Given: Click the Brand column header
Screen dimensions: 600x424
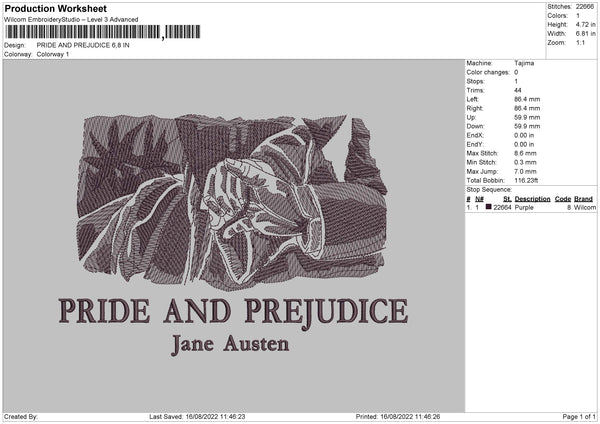Looking at the screenshot, I should (583, 199).
